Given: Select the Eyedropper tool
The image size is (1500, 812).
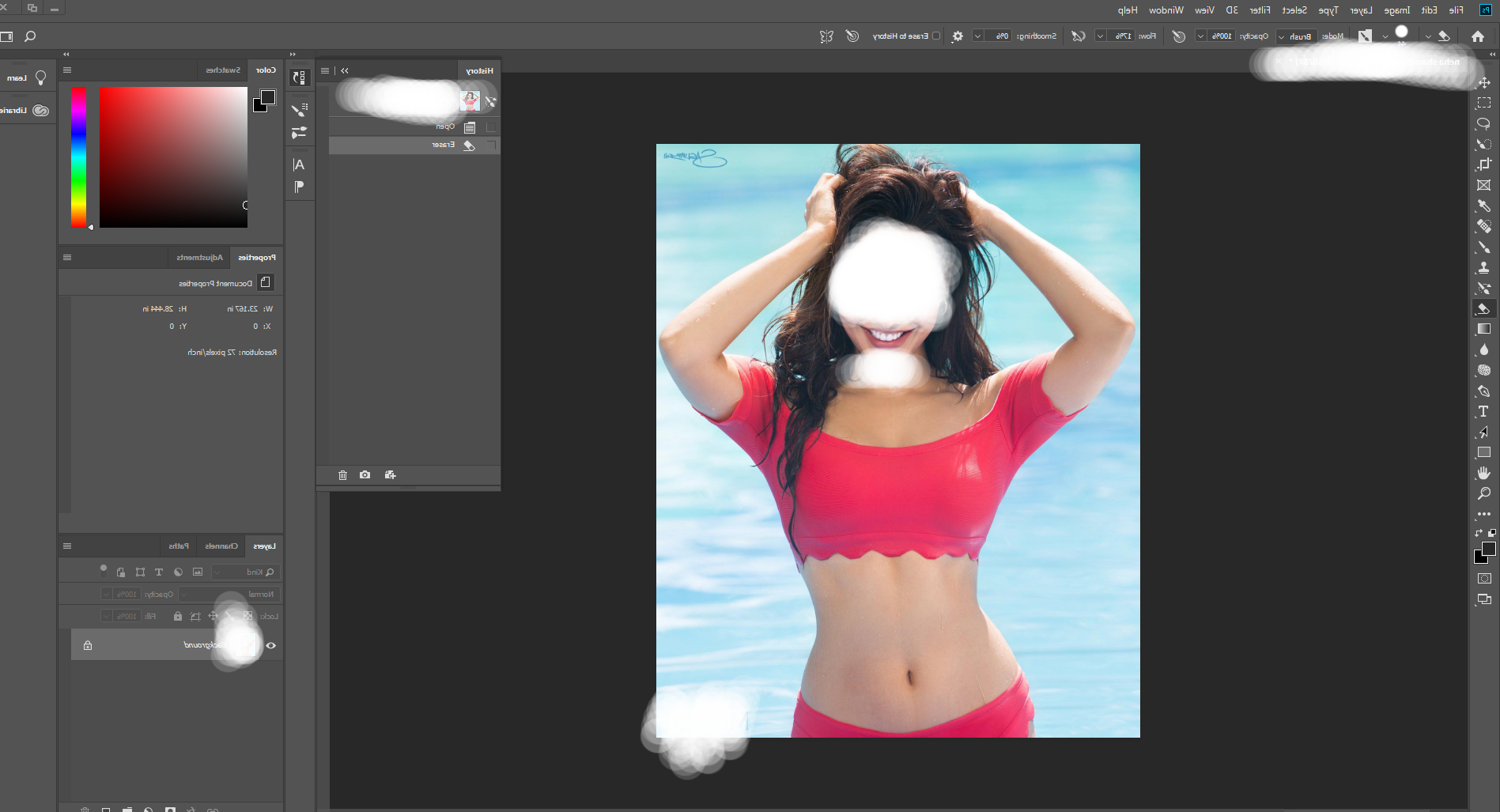Looking at the screenshot, I should coord(1484,206).
